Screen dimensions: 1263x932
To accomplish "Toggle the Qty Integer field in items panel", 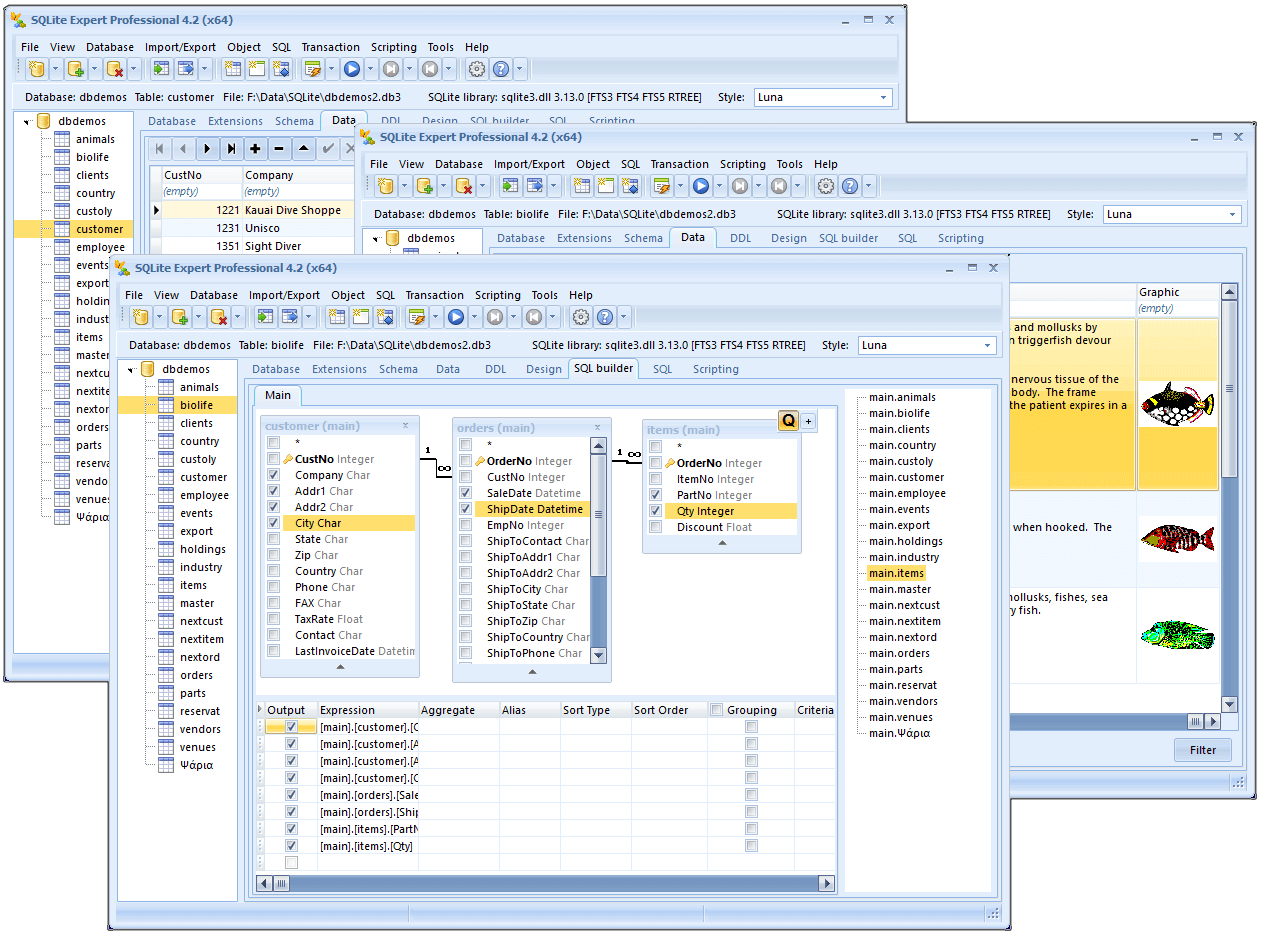I will click(657, 510).
